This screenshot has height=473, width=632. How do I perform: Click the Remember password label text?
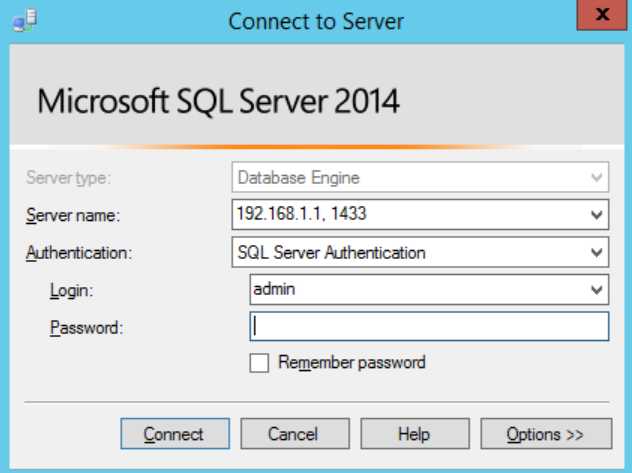351,363
